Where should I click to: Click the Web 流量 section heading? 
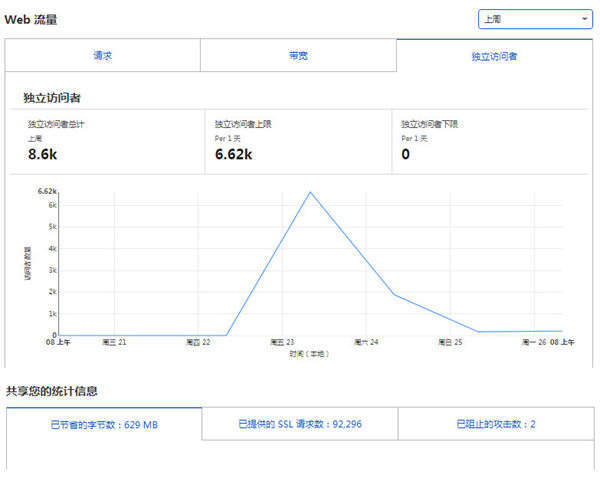pos(32,18)
